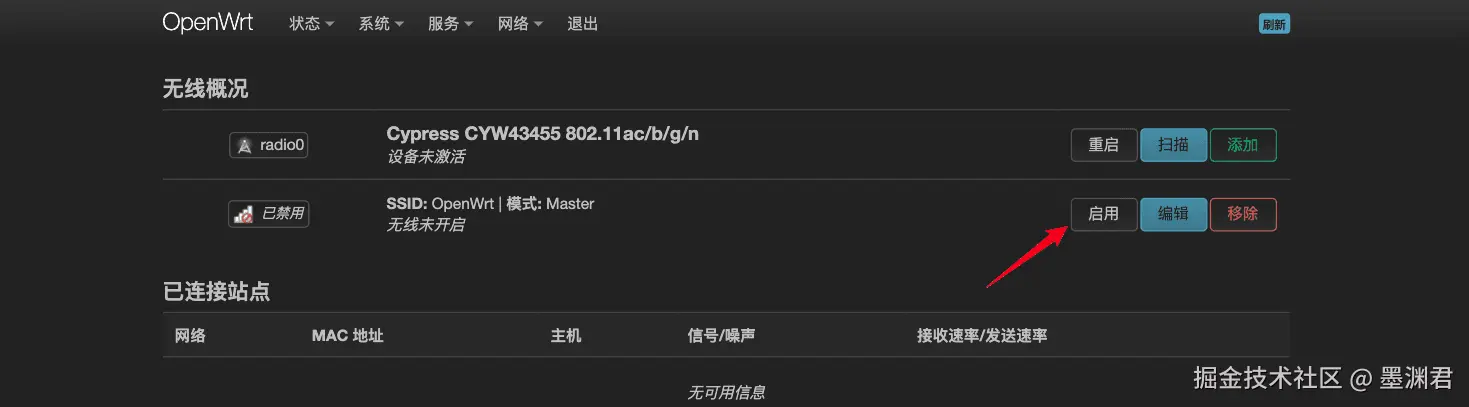Select 退出 to log out
Viewport: 1469px width, 407px height.
[582, 24]
